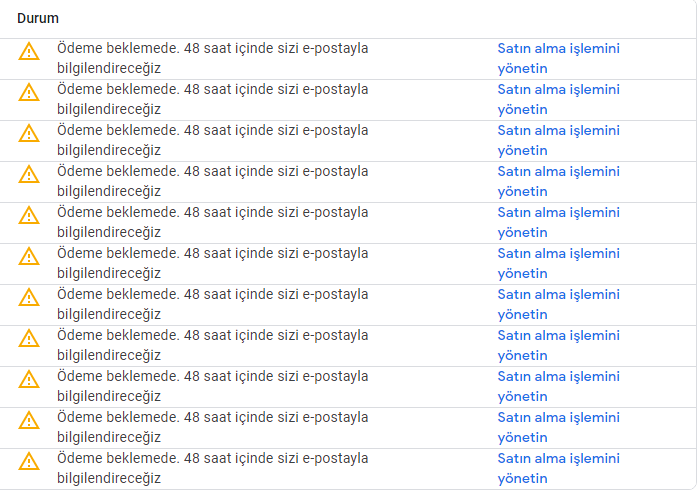Select the warning icon in the third row
This screenshot has width=697, height=493.
click(29, 133)
